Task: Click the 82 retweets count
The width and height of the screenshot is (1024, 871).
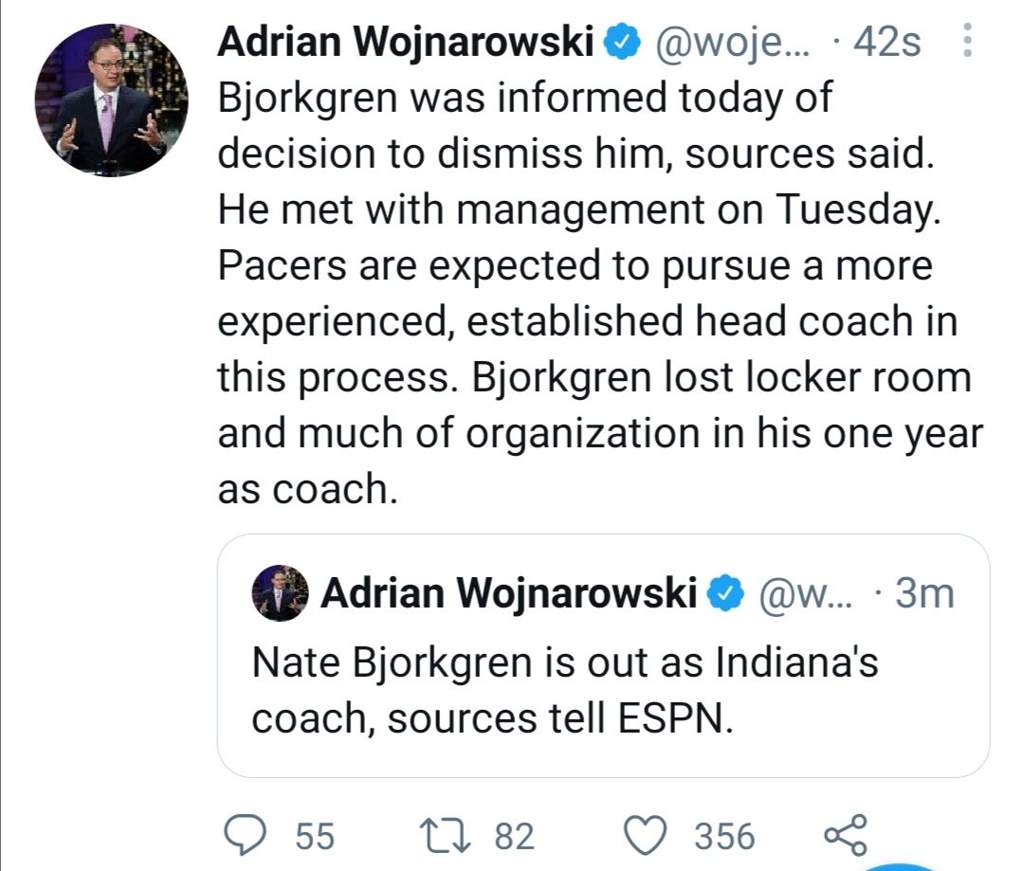Action: 515,837
